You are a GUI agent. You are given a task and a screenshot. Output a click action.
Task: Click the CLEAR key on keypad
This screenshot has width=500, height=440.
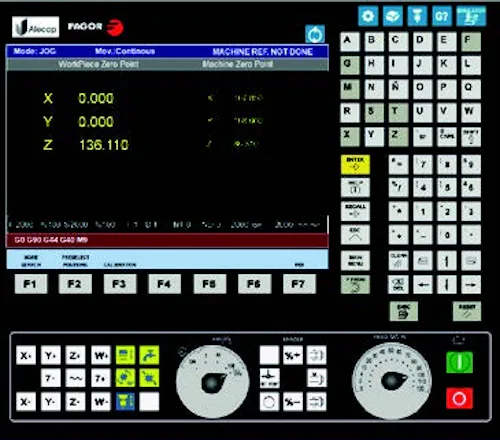coord(398,260)
